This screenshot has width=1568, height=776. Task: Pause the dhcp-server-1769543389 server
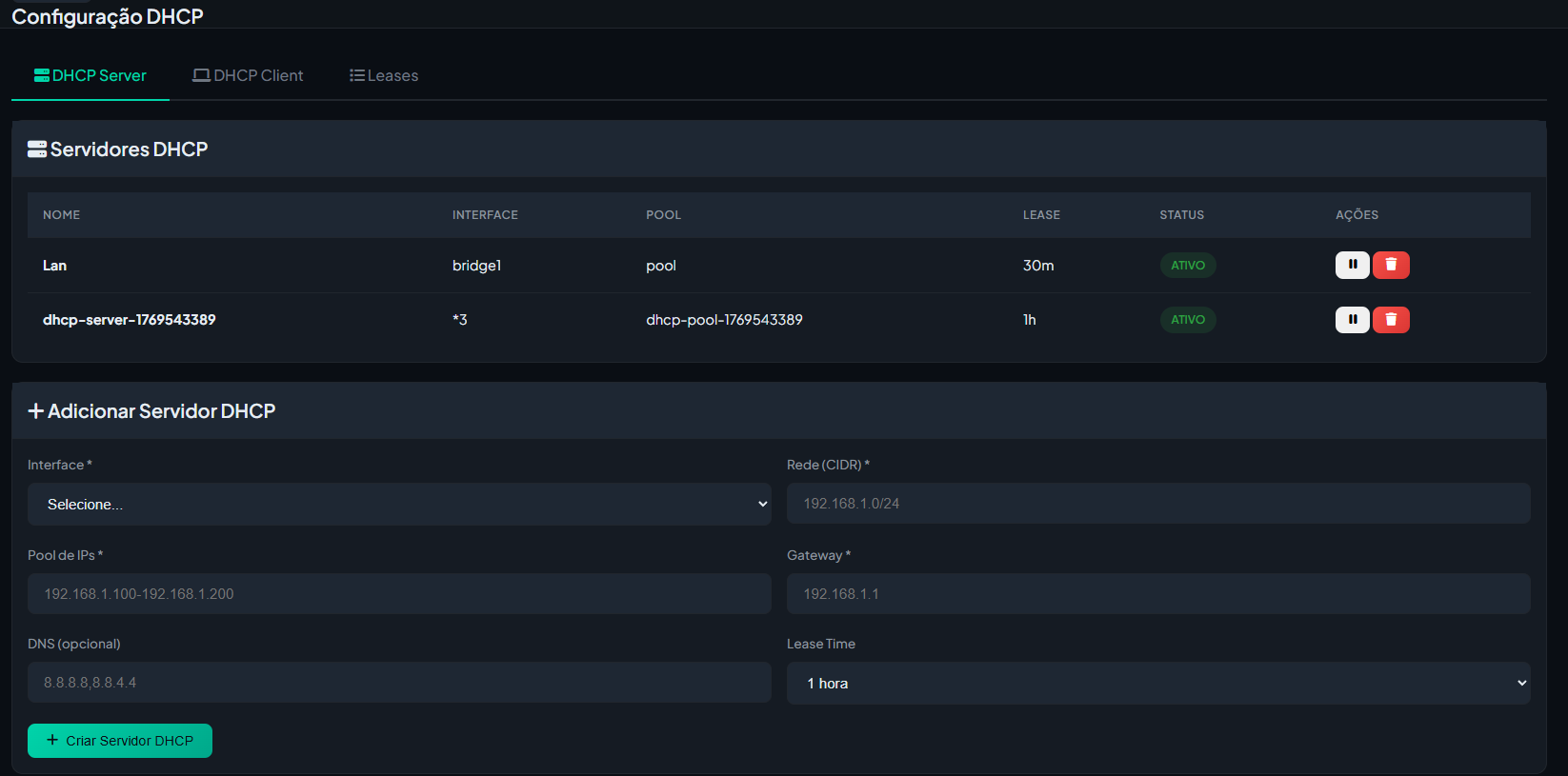pyautogui.click(x=1352, y=320)
